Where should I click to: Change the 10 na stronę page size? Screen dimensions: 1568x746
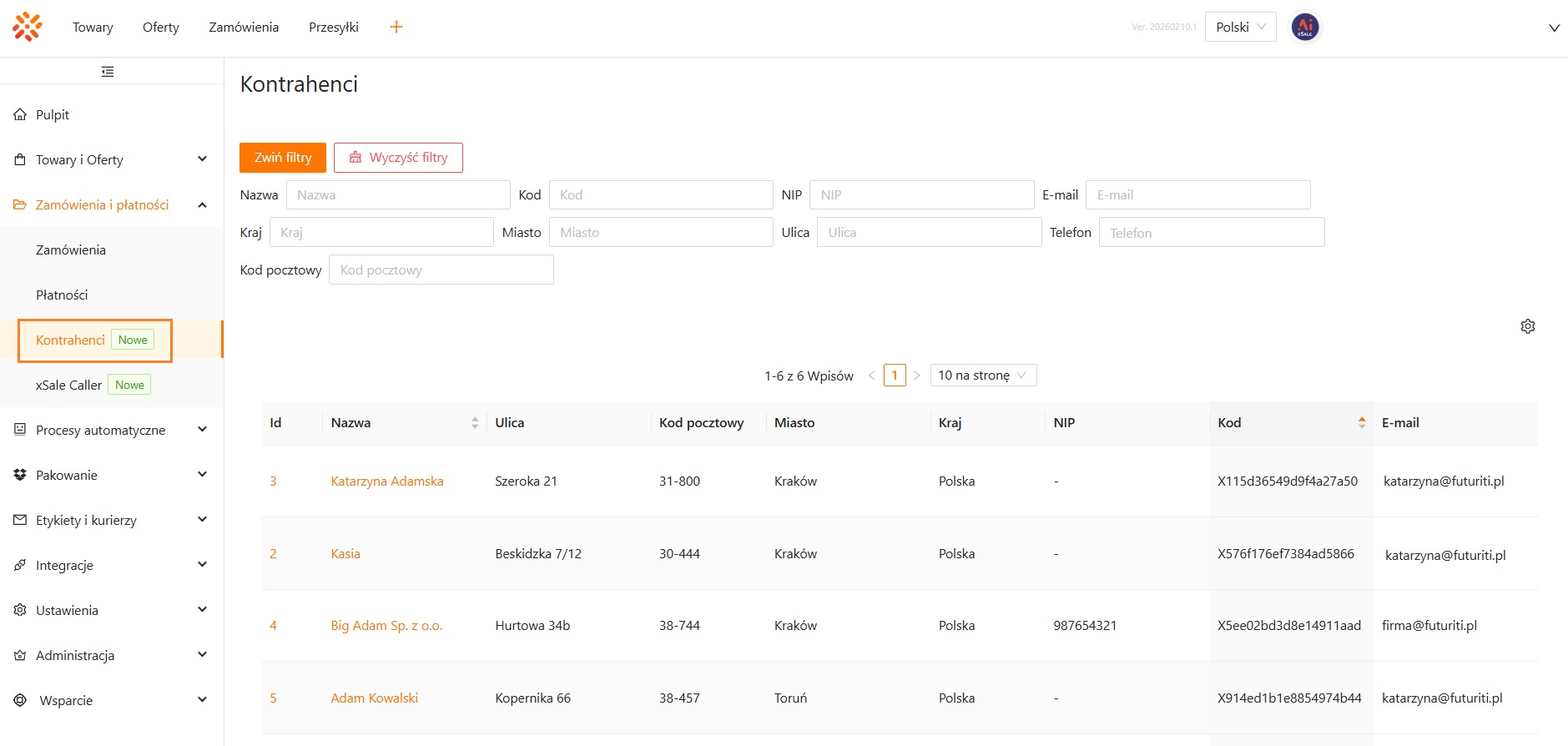pos(982,376)
